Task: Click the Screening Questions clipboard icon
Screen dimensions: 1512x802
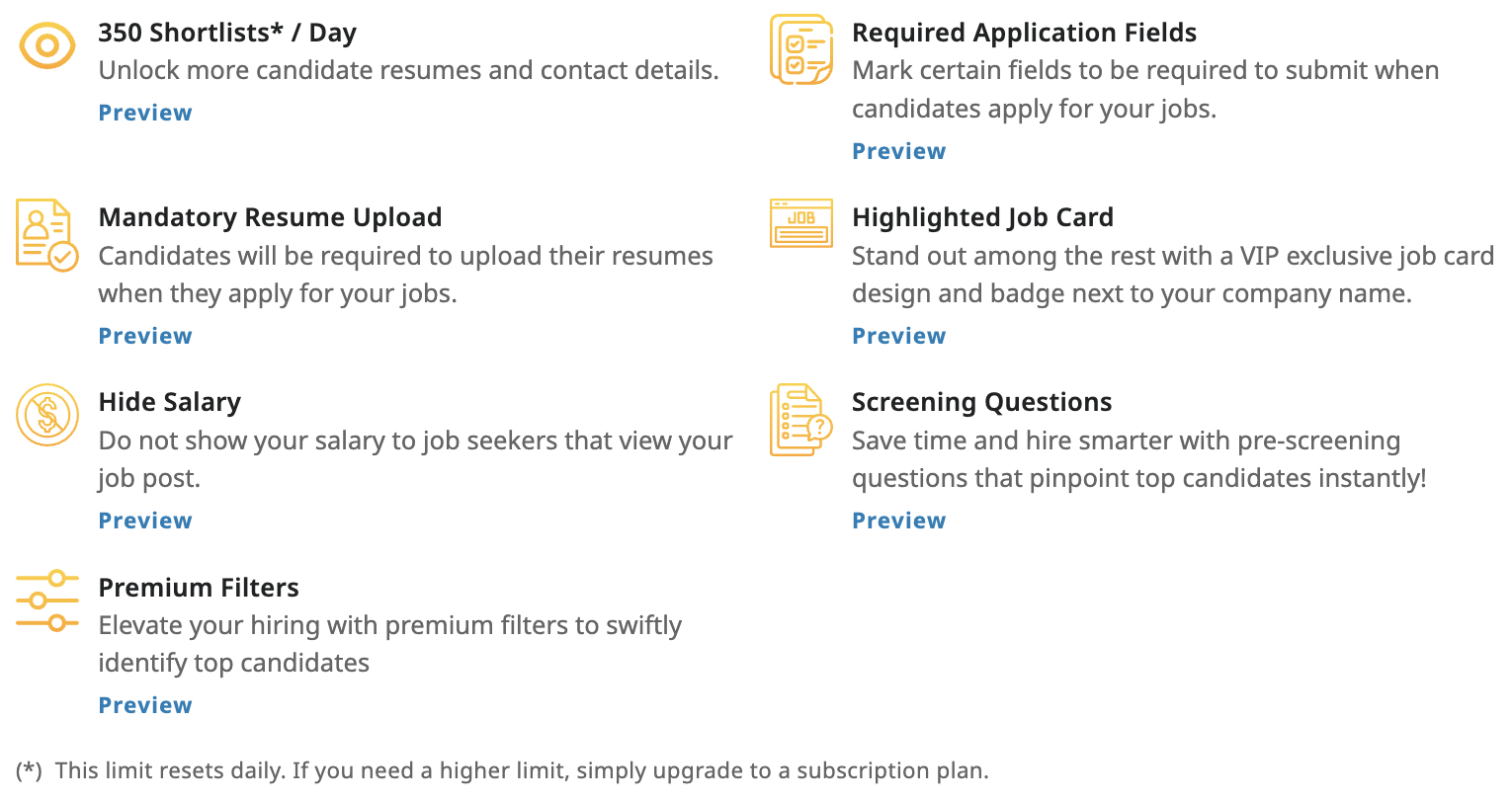Action: click(800, 419)
